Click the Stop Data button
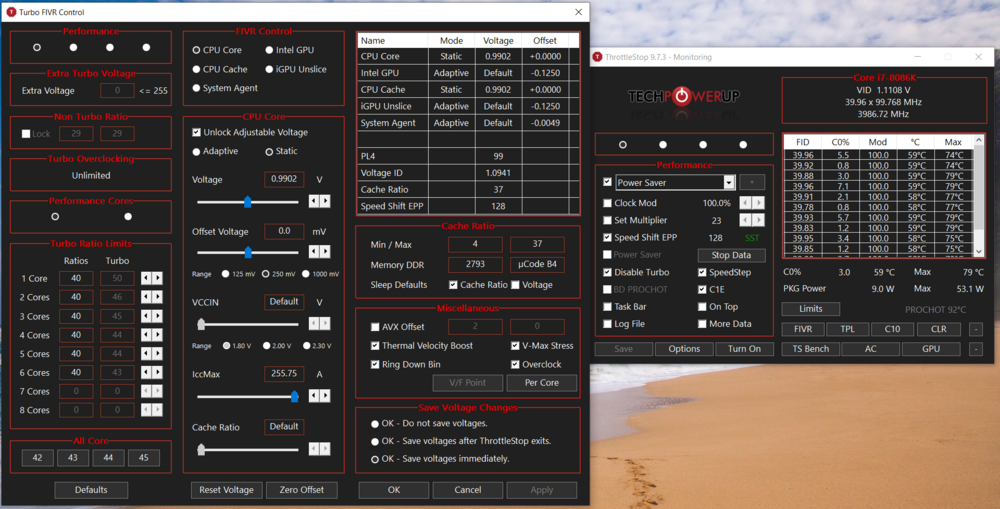Viewport: 1000px width, 509px height. point(732,255)
